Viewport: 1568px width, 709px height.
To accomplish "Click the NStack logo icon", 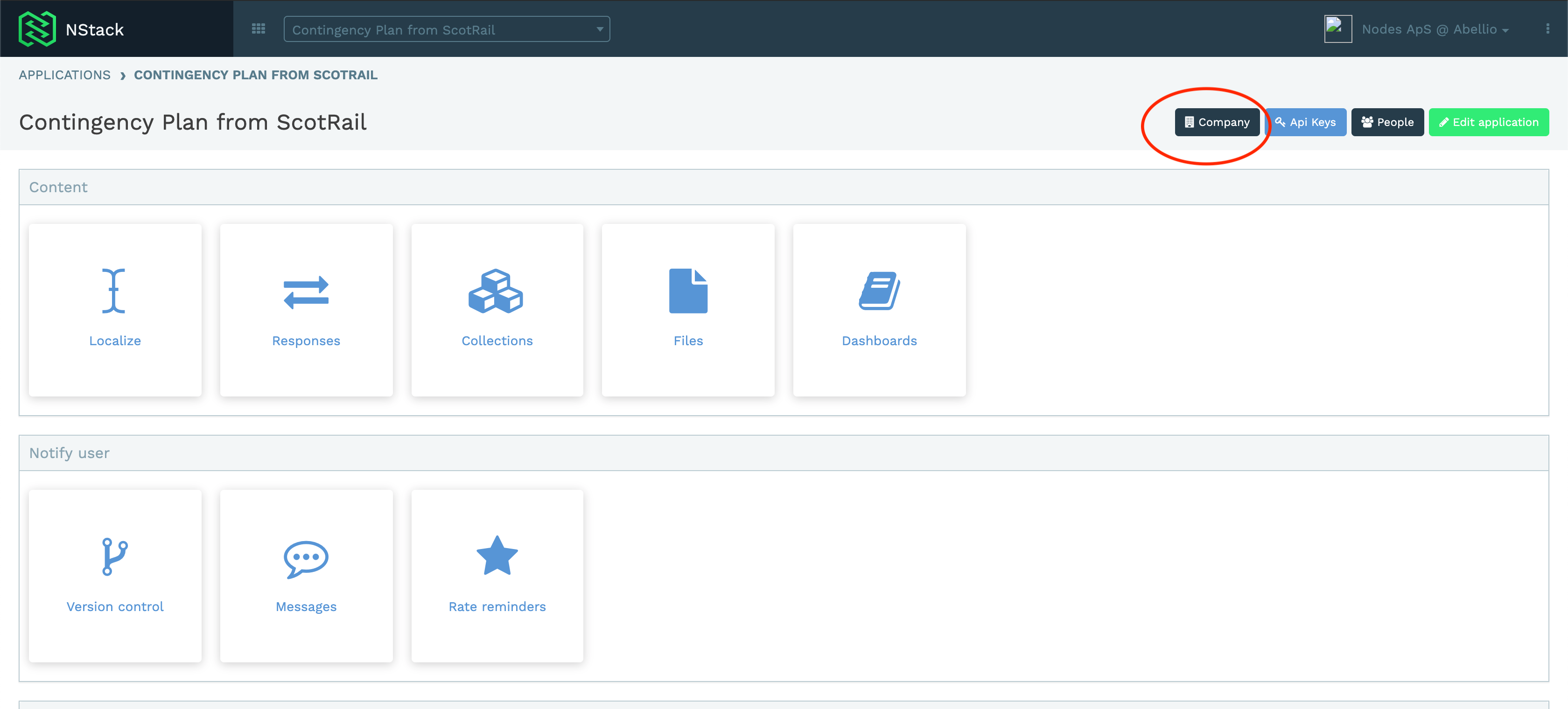I will point(37,28).
